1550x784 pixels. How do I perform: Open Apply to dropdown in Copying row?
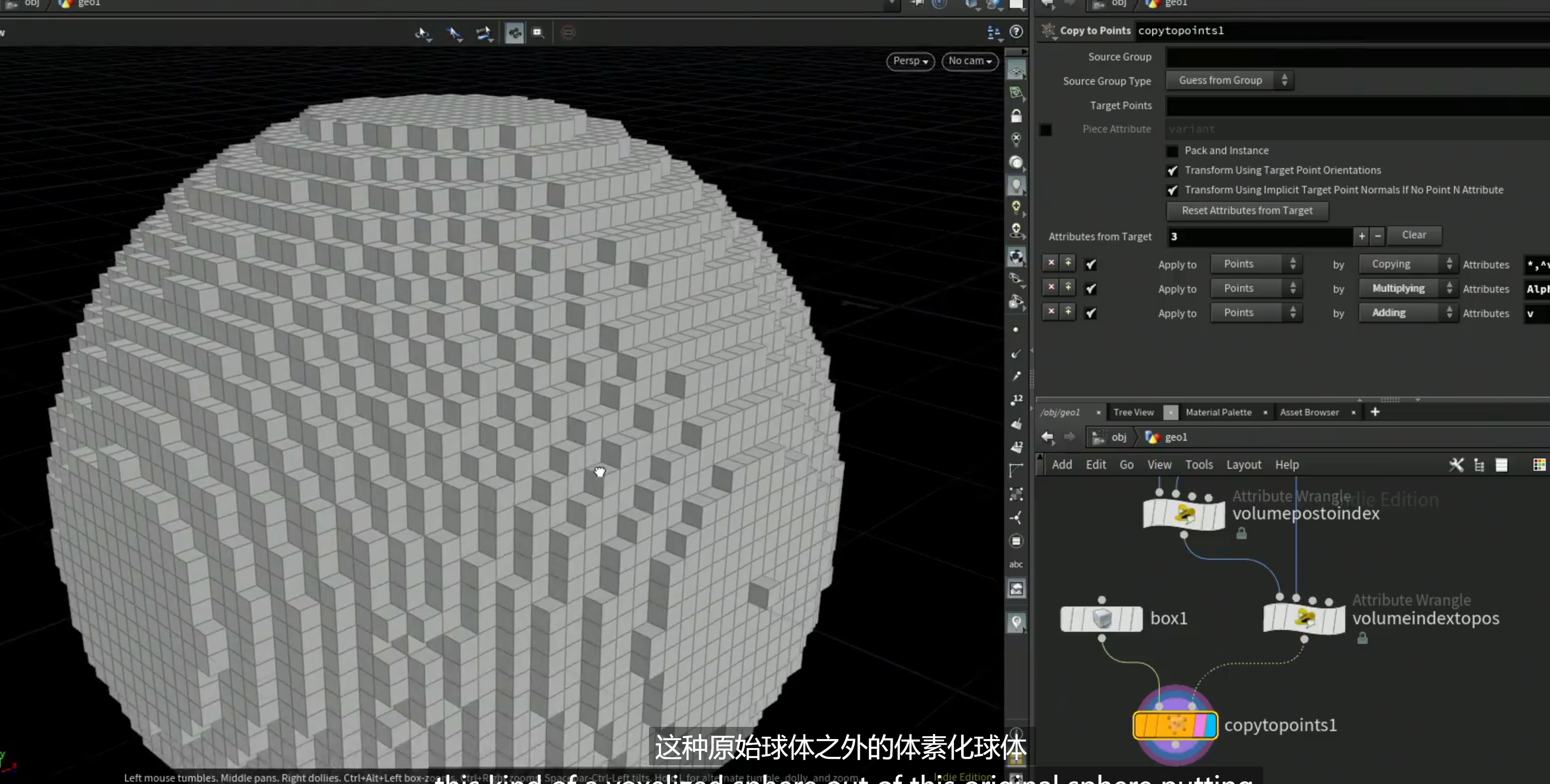1256,264
